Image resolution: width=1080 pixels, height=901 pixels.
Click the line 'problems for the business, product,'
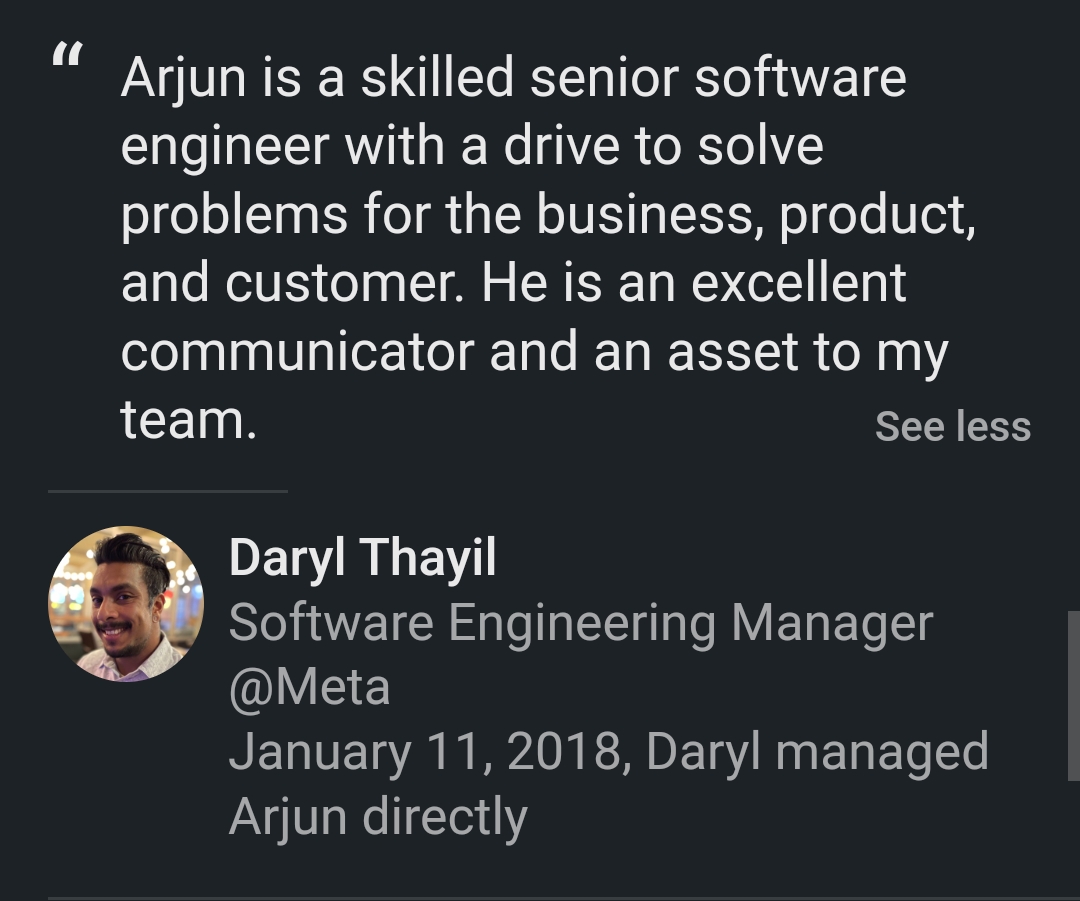(548, 215)
